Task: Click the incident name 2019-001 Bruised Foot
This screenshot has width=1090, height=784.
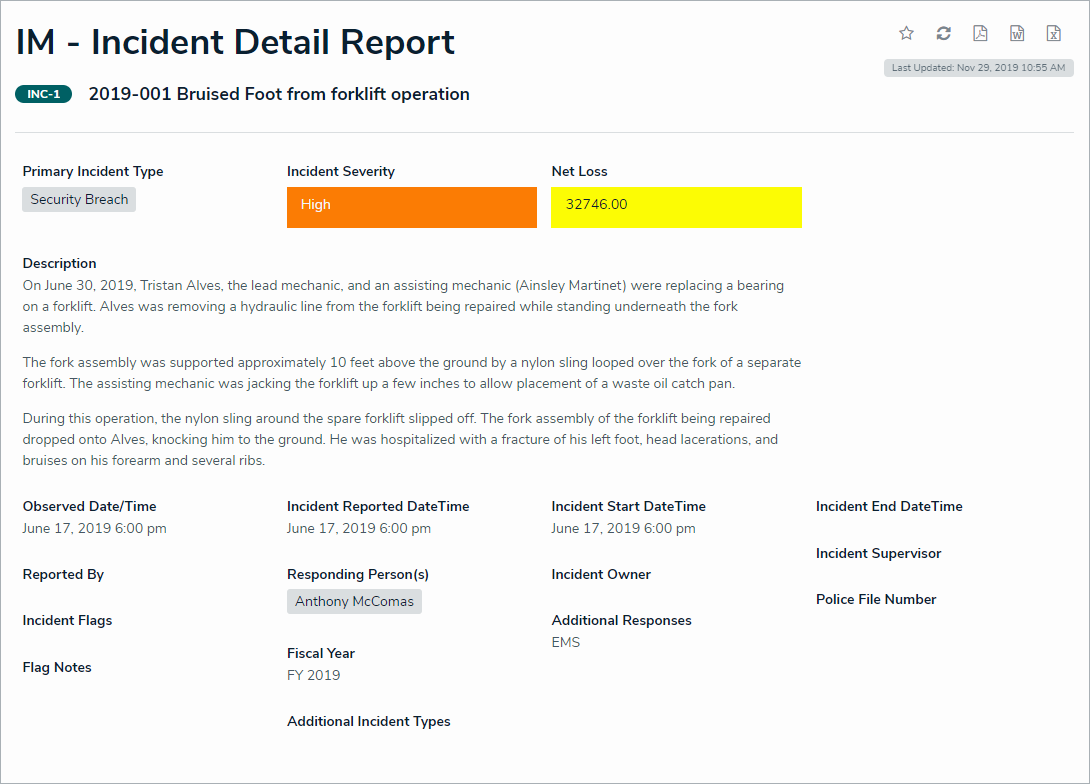Action: point(279,94)
